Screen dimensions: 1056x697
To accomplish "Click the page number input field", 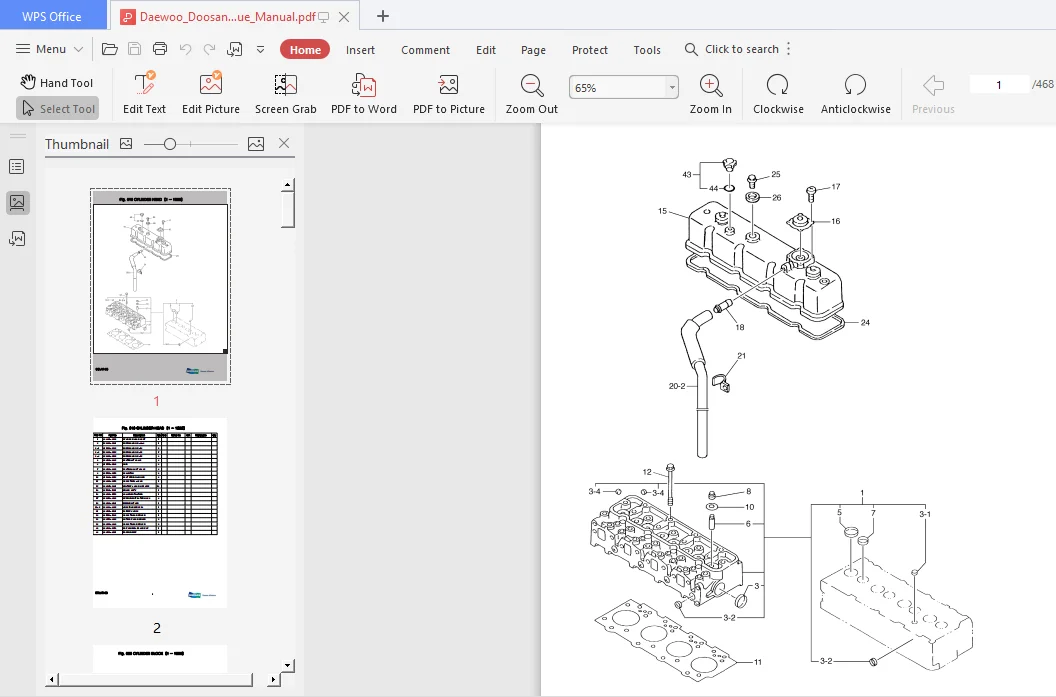I will tap(999, 84).
